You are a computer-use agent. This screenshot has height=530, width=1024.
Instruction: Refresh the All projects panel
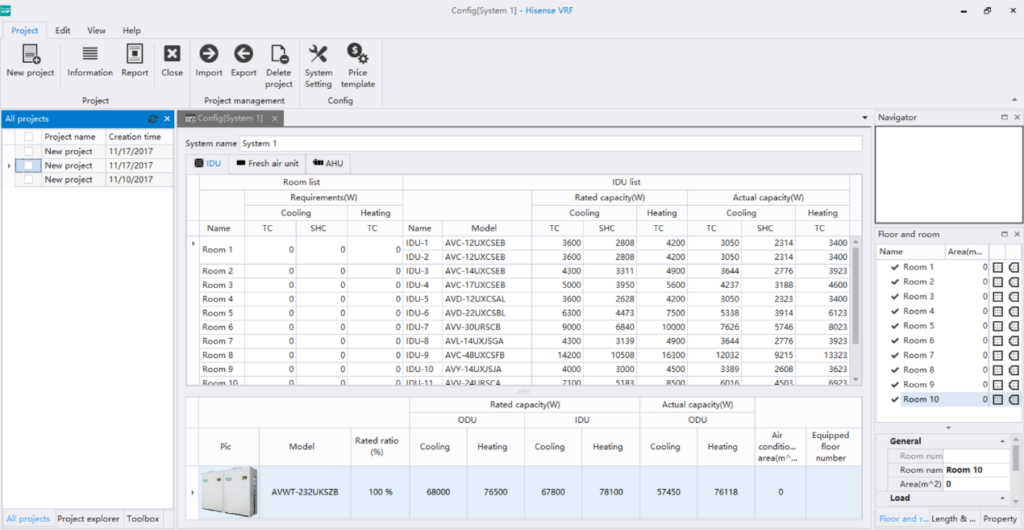(x=153, y=119)
